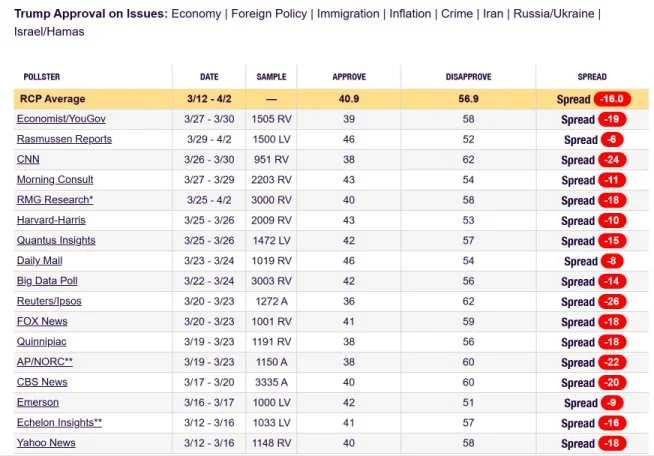The image size is (654, 456).
Task: Open the Quinnipiac poll link
Action: point(42,342)
